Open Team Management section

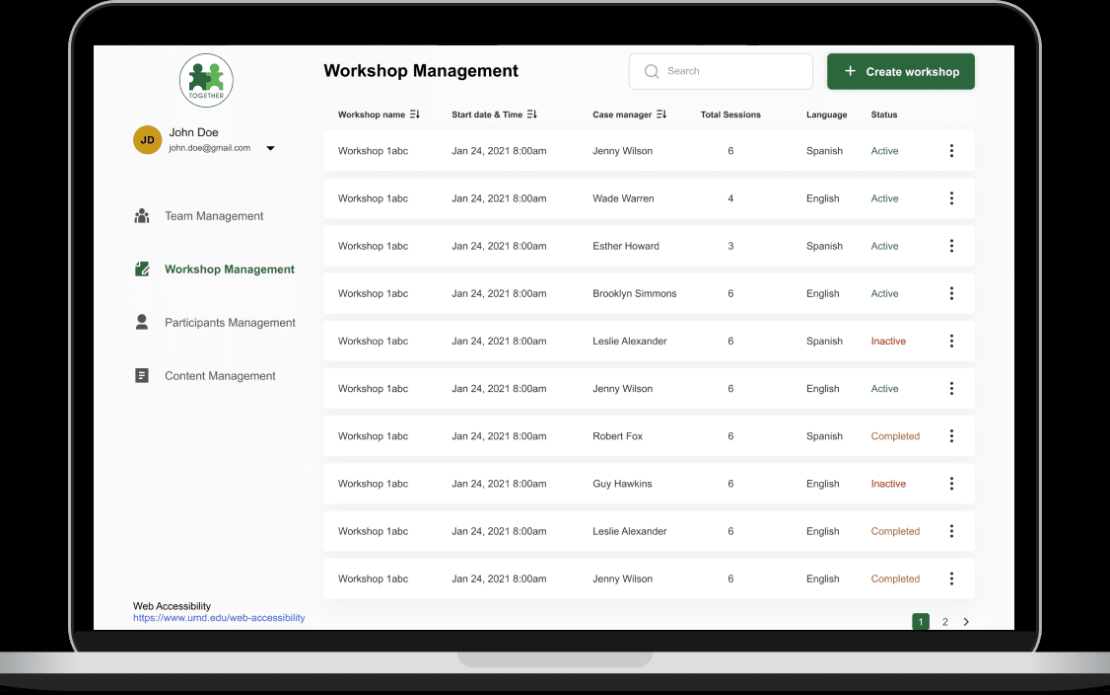point(214,216)
